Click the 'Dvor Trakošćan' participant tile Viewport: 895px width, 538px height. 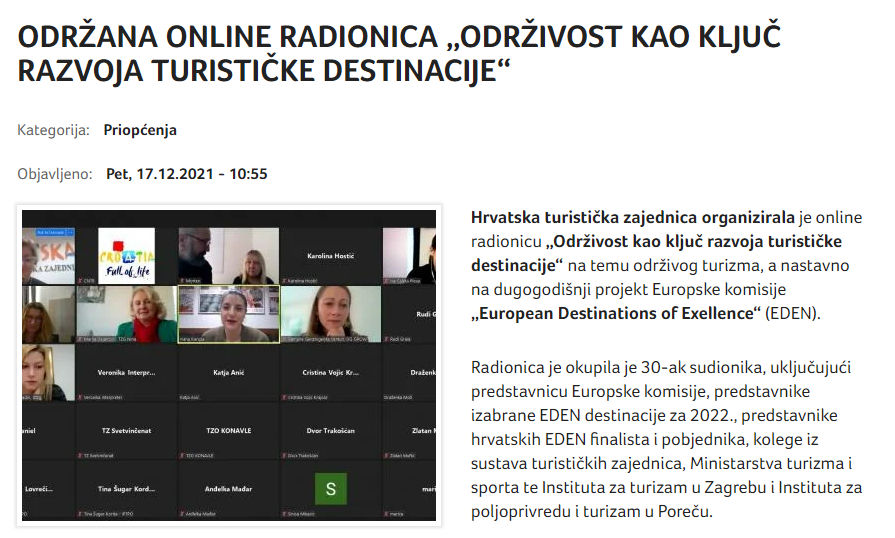(330, 430)
